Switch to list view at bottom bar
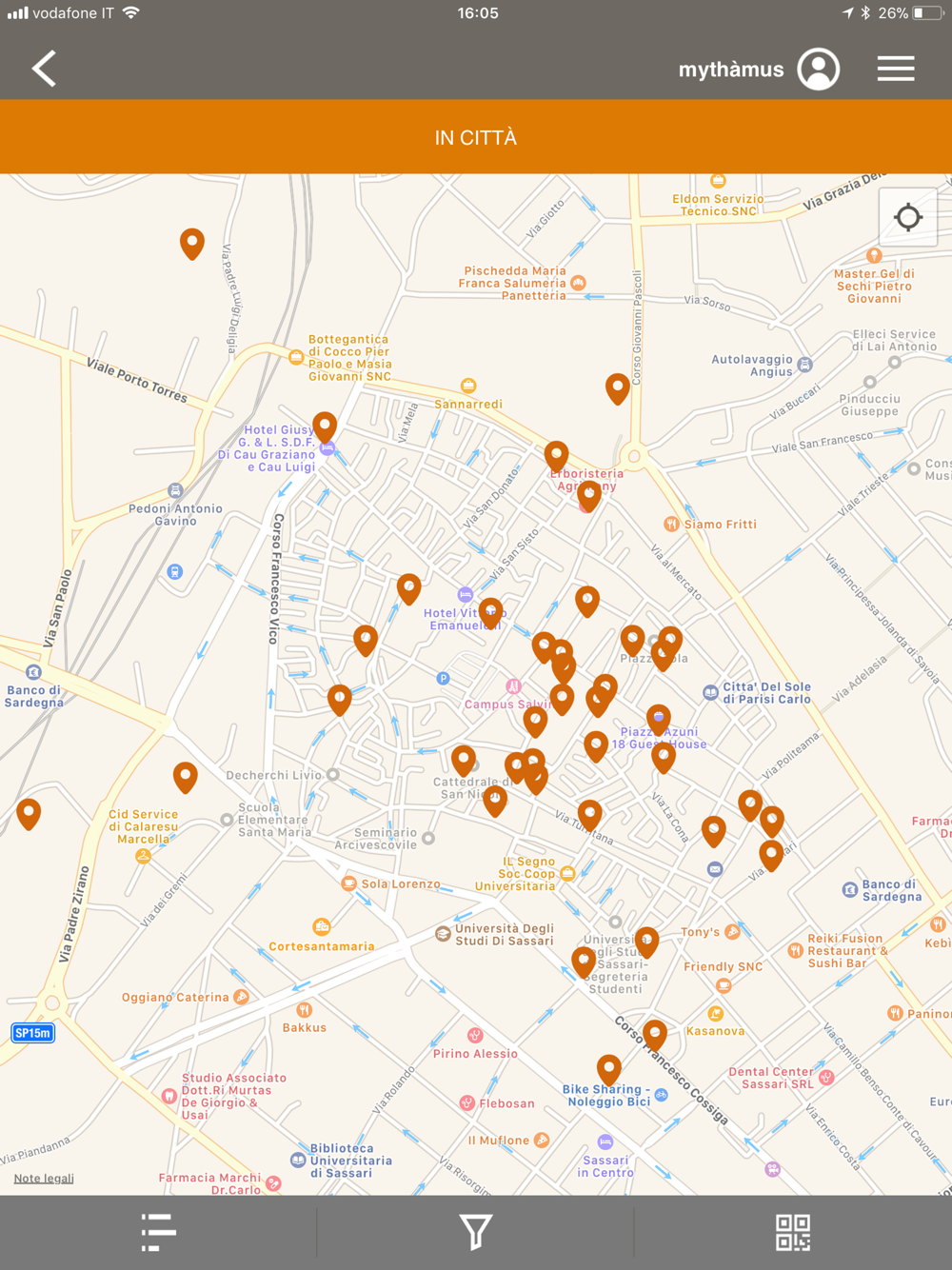The height and width of the screenshot is (1270, 952). click(158, 1232)
